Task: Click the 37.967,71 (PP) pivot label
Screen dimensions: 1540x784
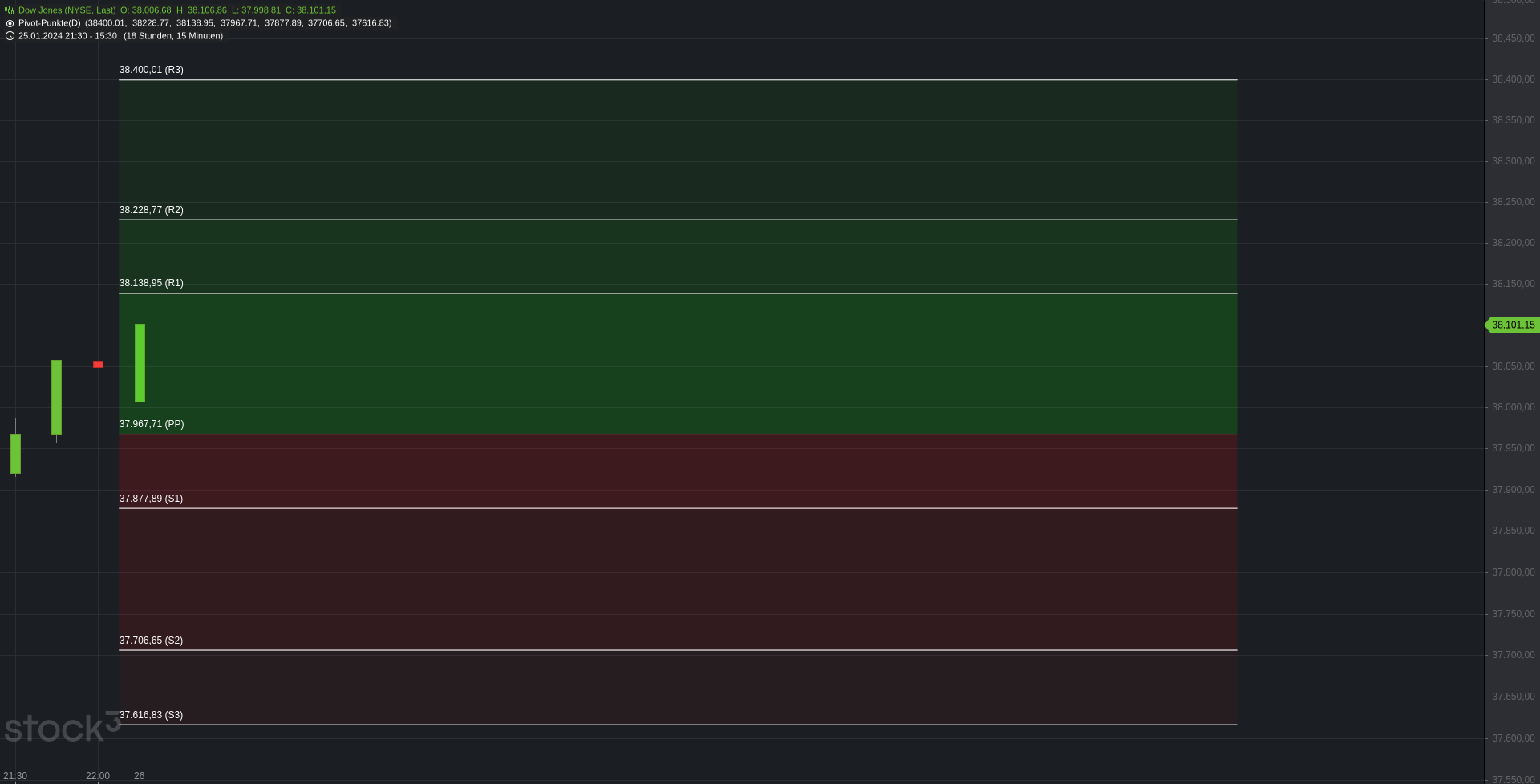Action: [152, 424]
